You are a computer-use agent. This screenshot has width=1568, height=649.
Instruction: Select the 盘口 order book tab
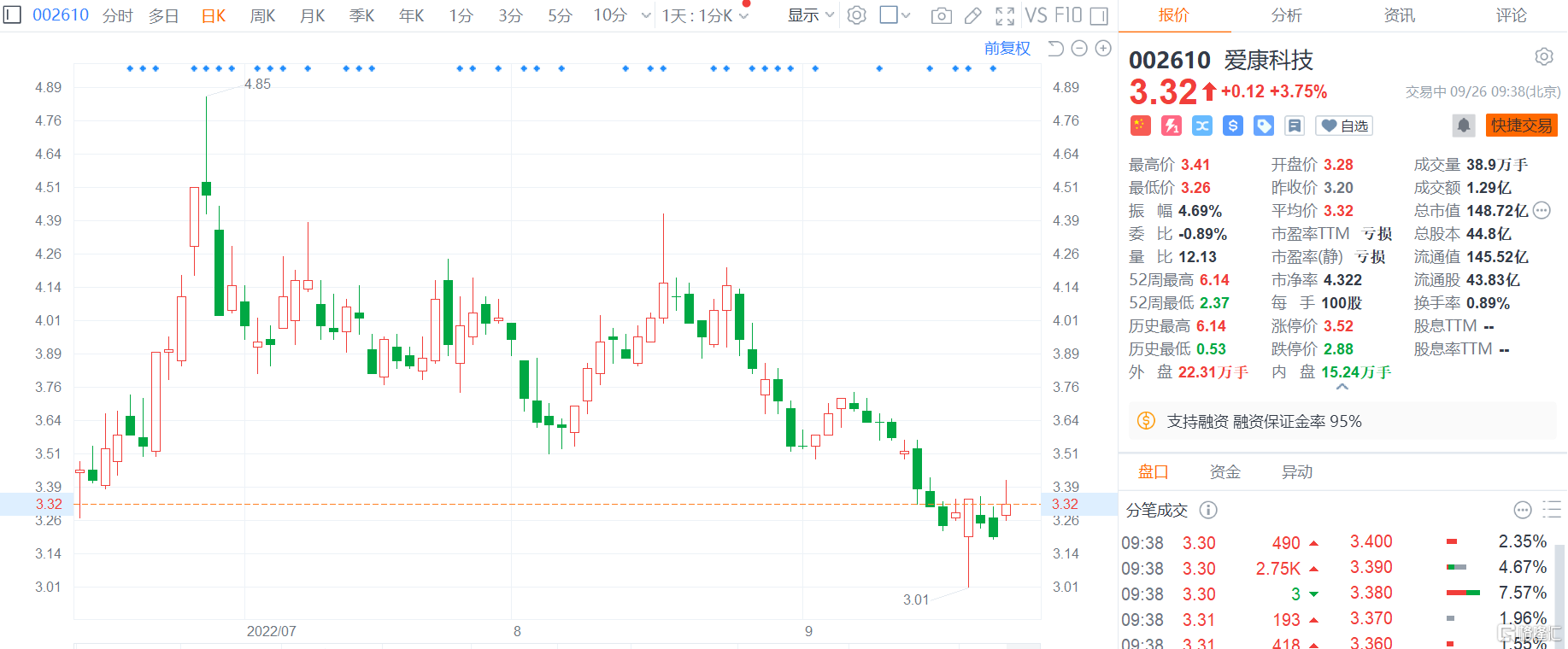pyautogui.click(x=1153, y=471)
